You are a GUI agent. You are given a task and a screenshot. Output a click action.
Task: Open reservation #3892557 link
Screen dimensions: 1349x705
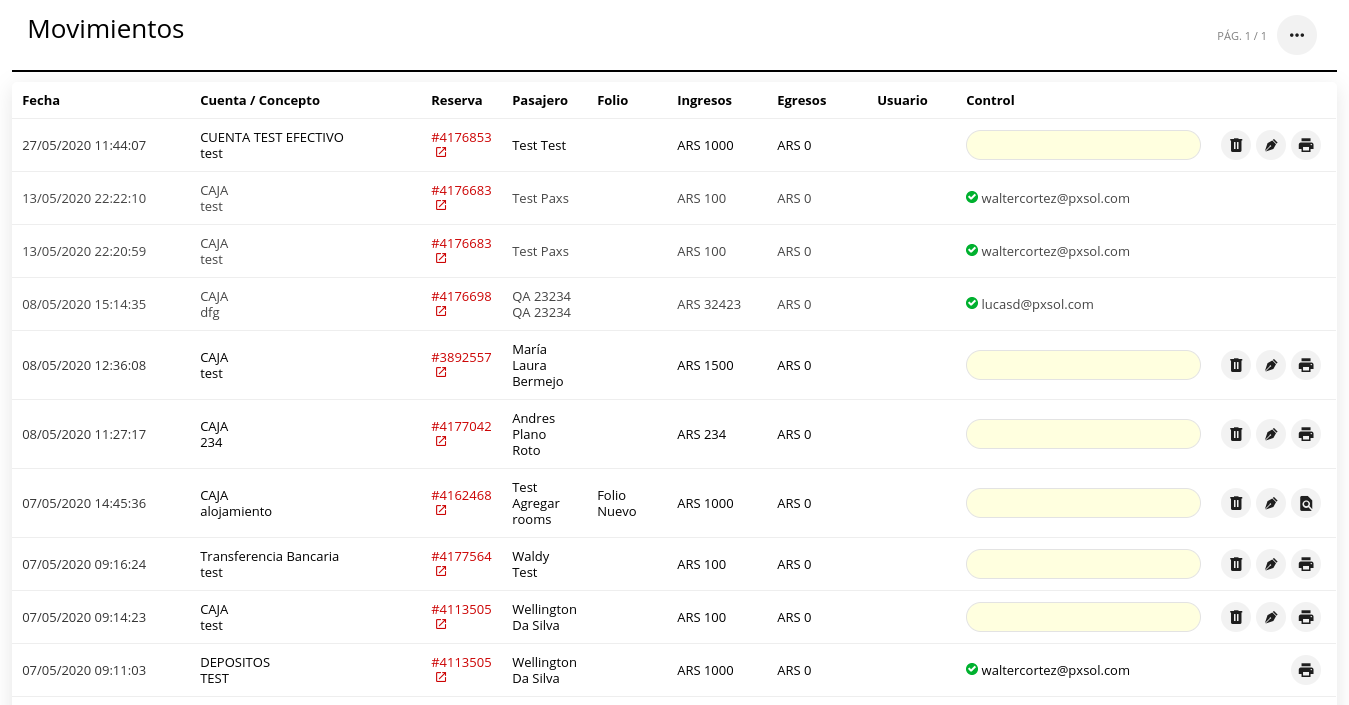click(x=461, y=357)
